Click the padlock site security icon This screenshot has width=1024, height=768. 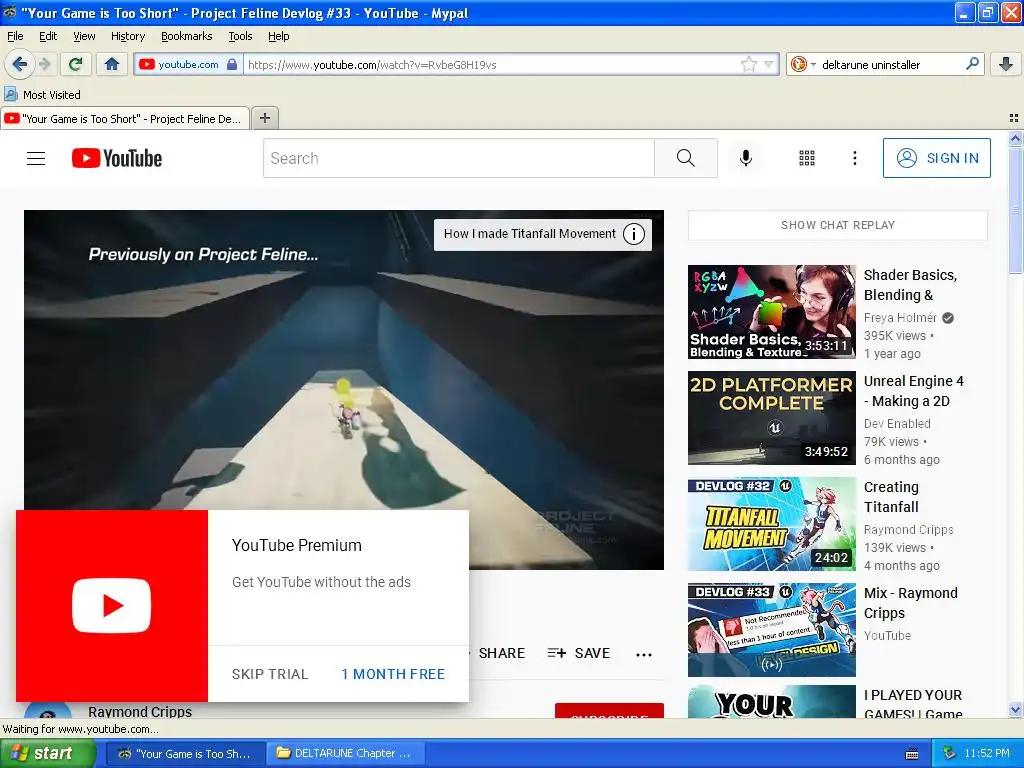pos(232,64)
